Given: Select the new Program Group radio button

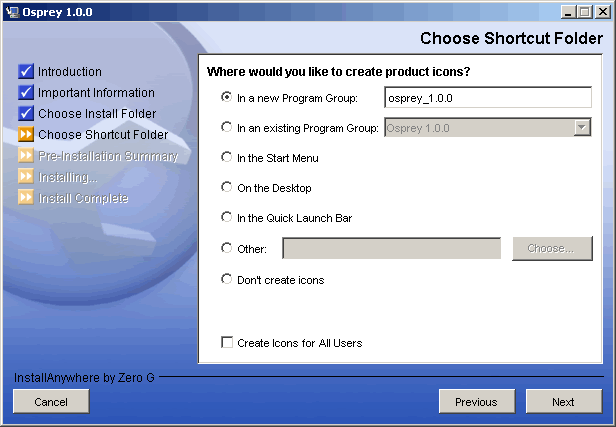Looking at the screenshot, I should click(x=227, y=98).
